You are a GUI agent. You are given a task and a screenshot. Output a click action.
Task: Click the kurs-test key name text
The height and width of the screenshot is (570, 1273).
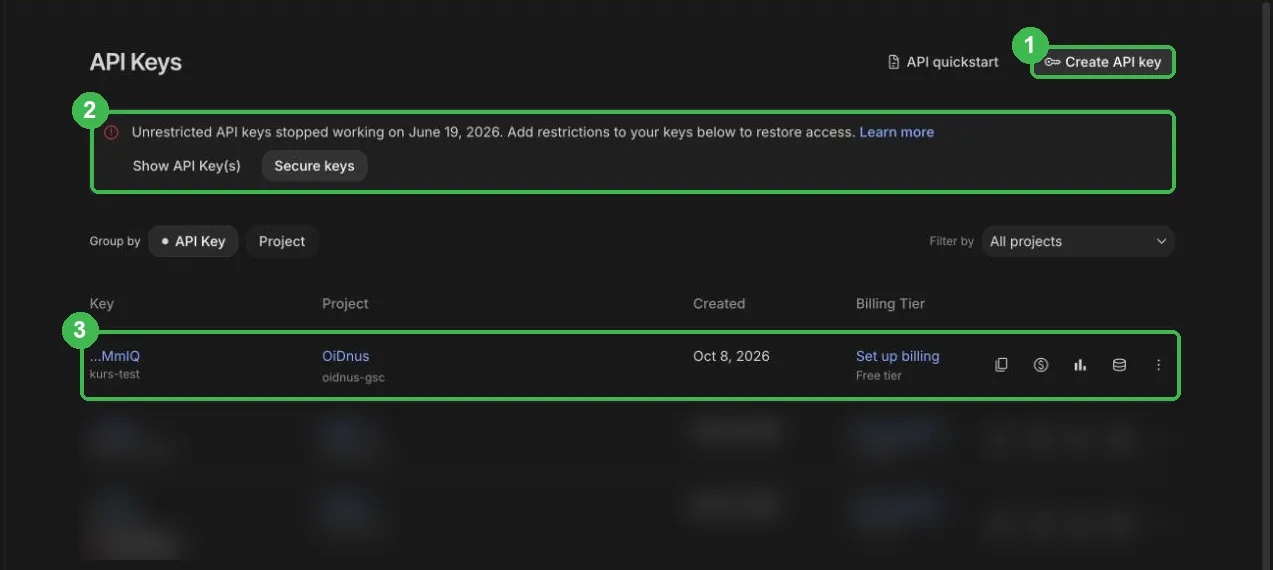[115, 374]
